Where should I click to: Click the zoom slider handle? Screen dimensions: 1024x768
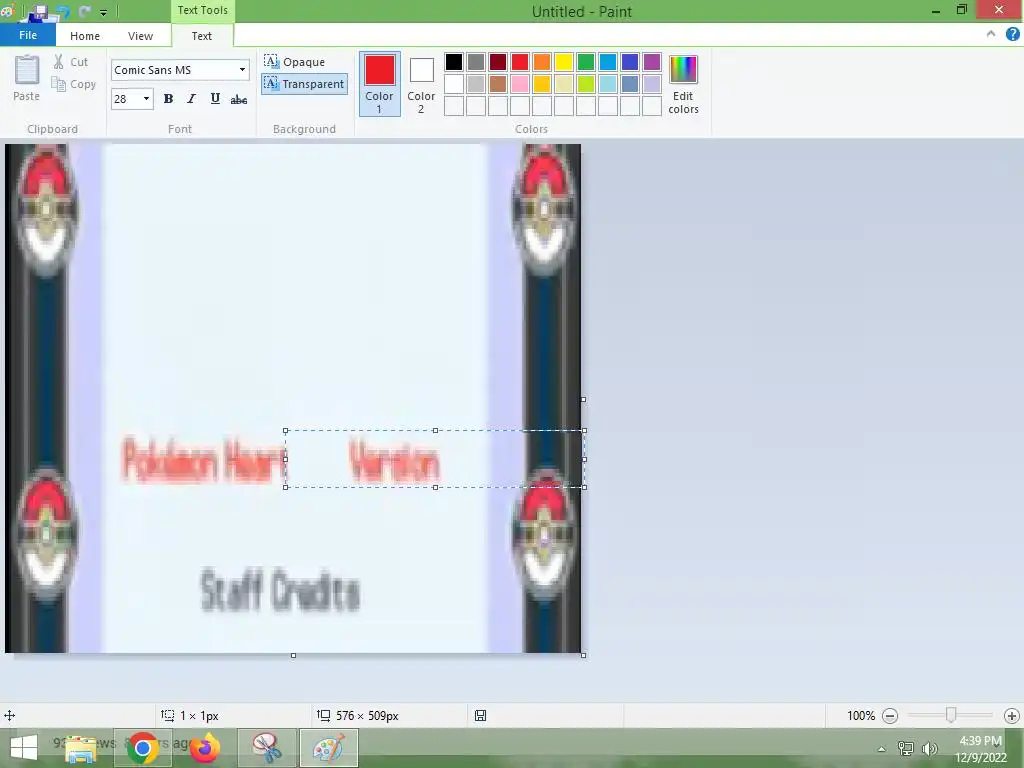[951, 716]
